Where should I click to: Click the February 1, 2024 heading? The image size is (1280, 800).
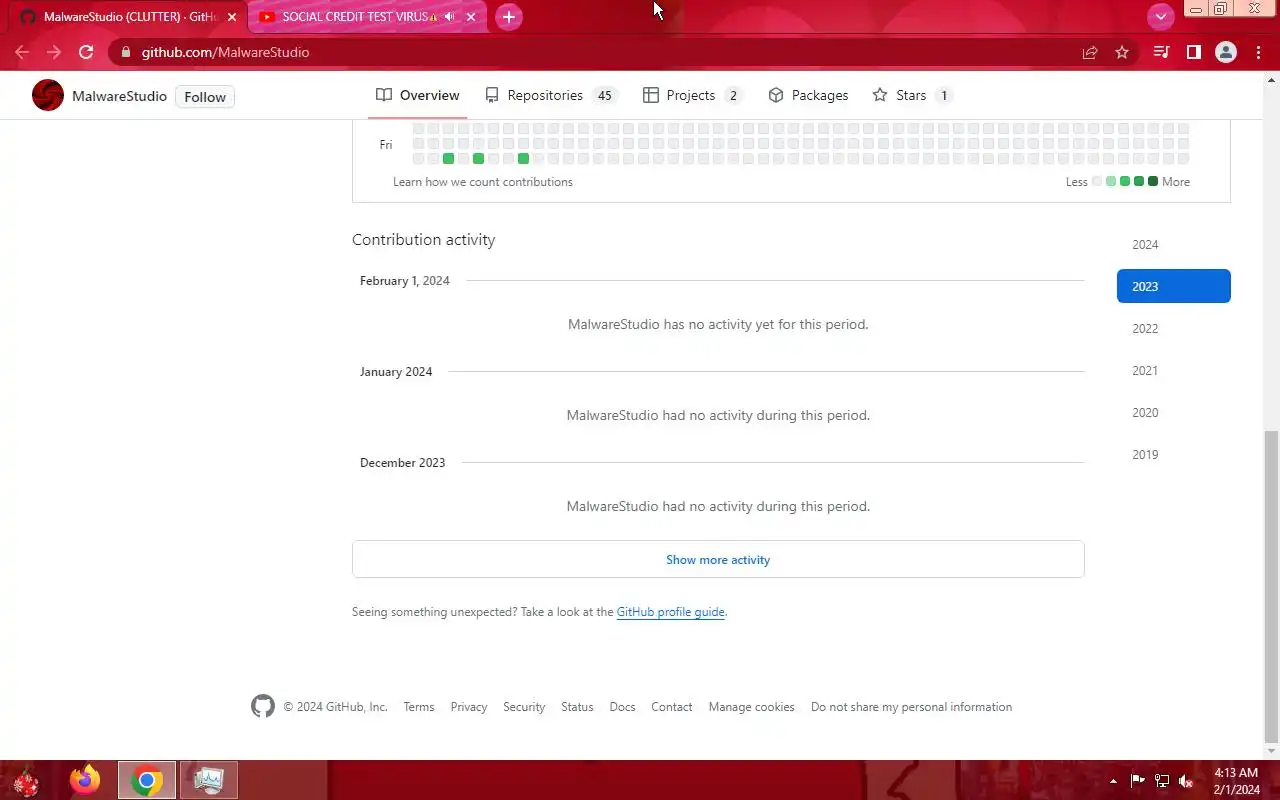[x=405, y=281]
